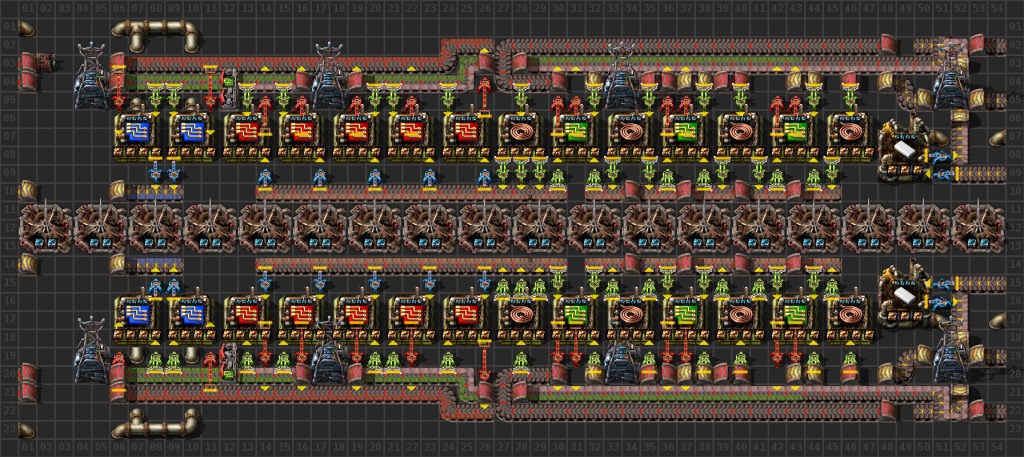Select lower substation at columns 33-34
The width and height of the screenshot is (1024, 457).
click(x=621, y=351)
